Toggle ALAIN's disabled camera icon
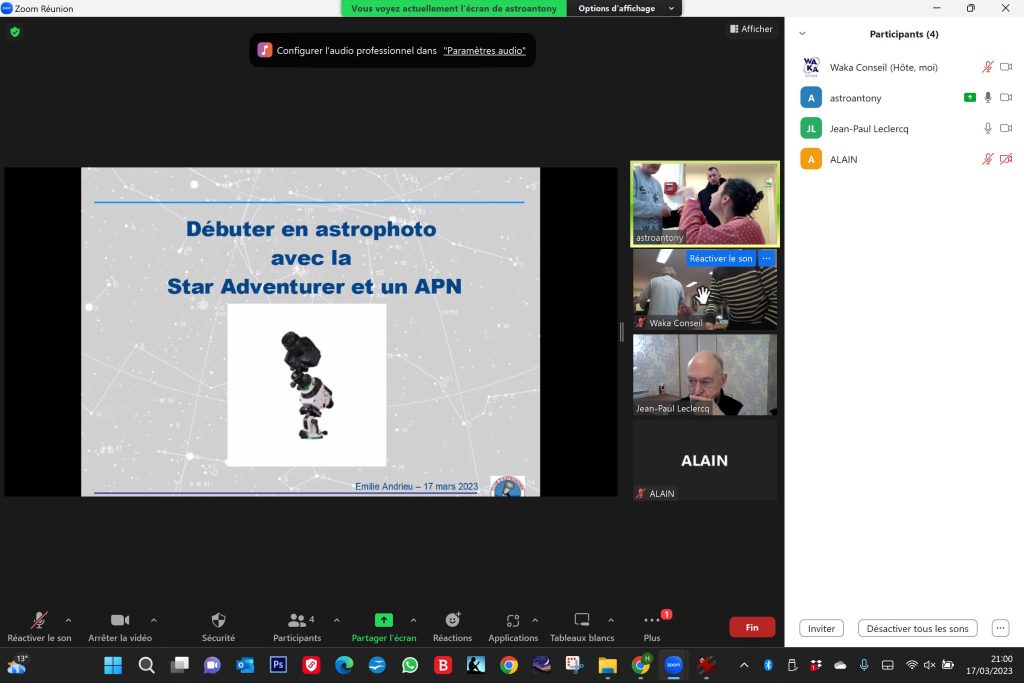 click(1006, 159)
